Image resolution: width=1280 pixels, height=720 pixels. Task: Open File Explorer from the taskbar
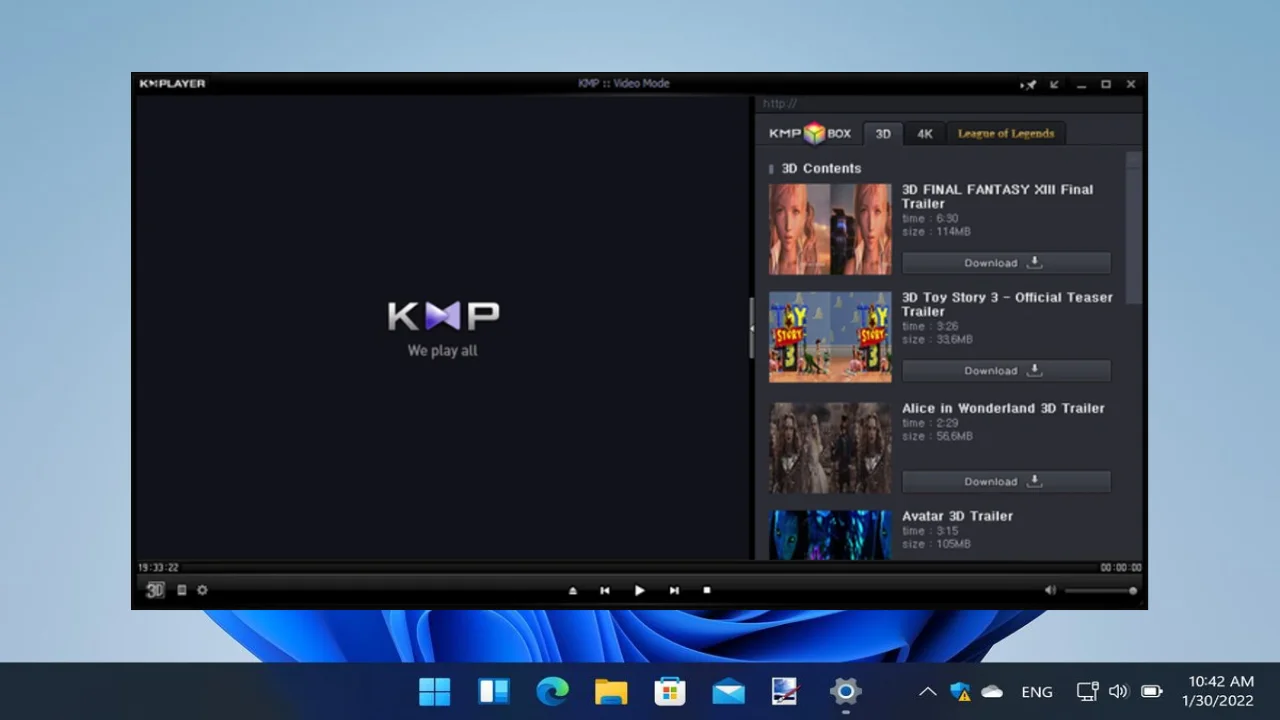pos(611,691)
